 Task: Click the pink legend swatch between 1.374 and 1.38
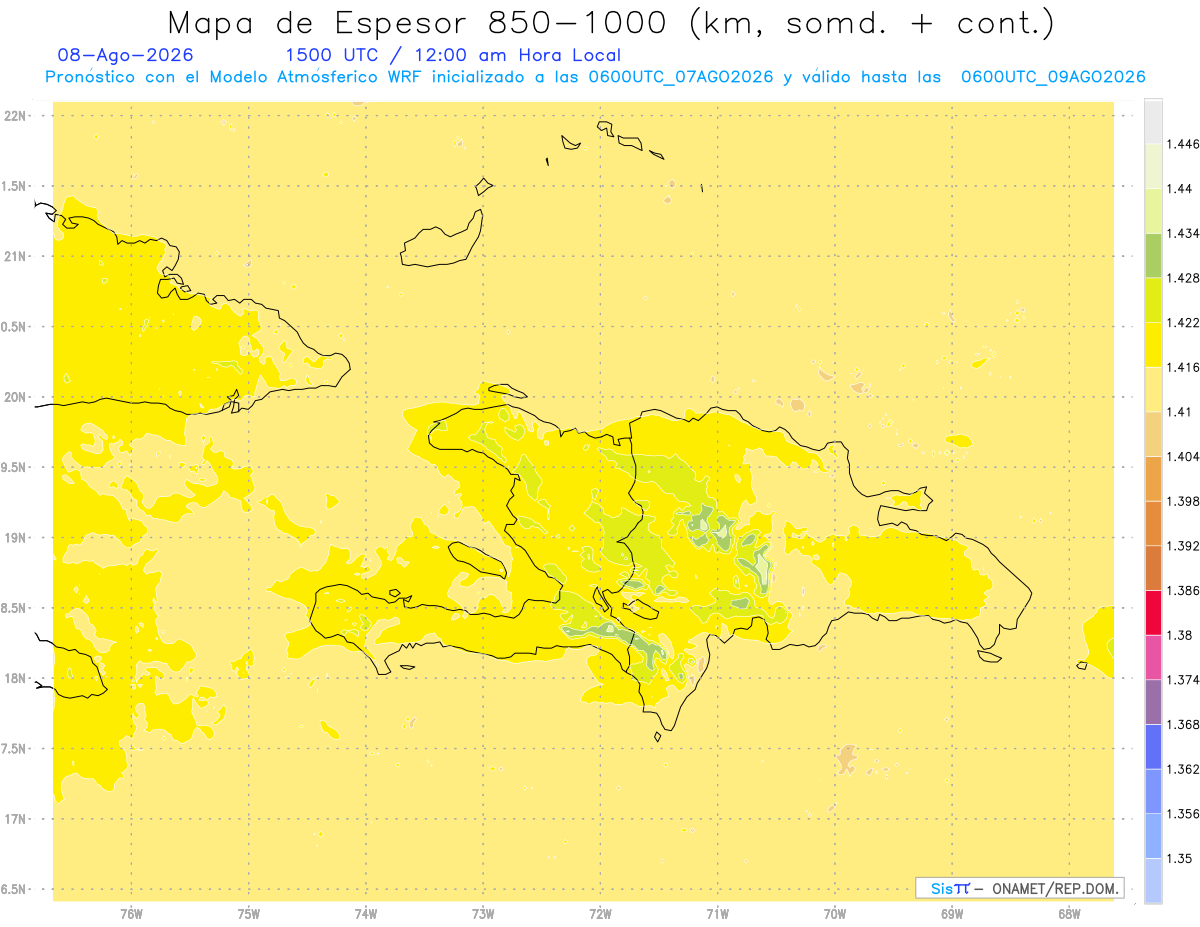[1153, 657]
